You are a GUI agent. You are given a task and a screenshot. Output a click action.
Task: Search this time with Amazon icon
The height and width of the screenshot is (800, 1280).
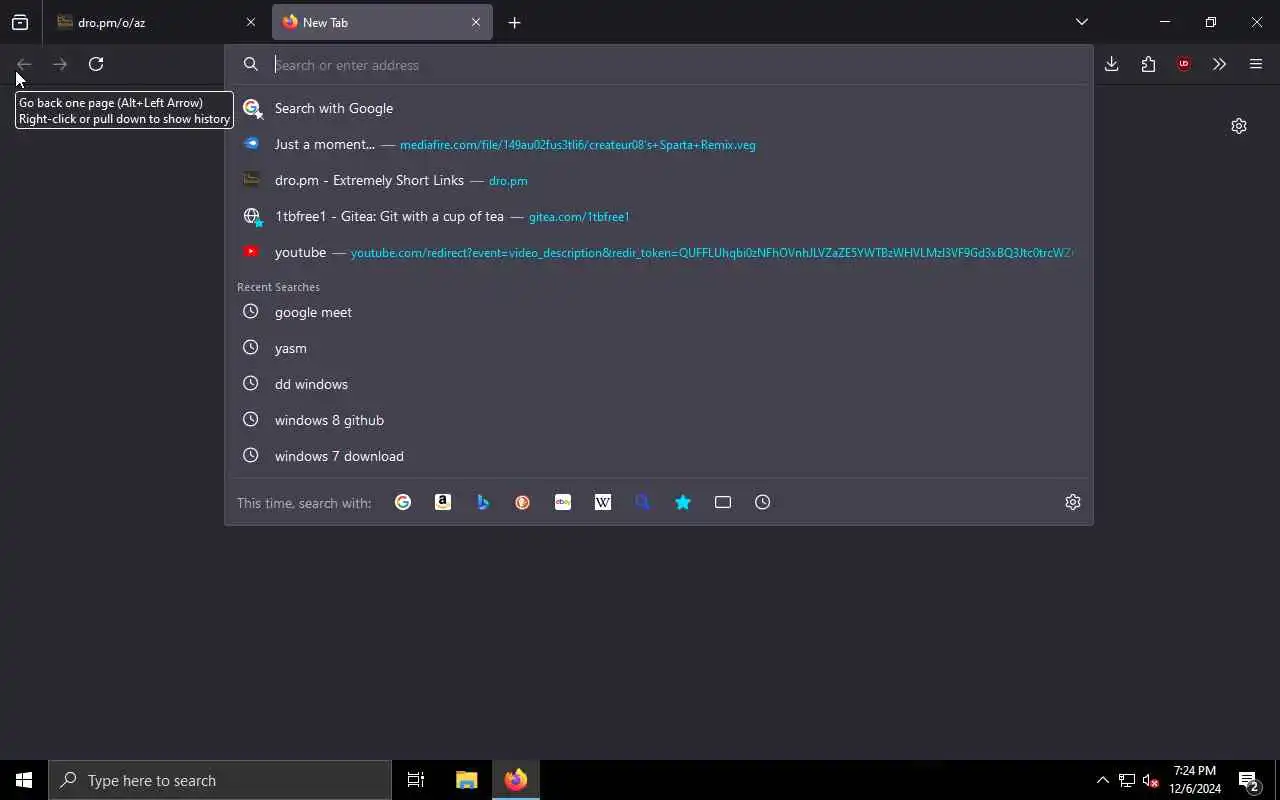443,502
